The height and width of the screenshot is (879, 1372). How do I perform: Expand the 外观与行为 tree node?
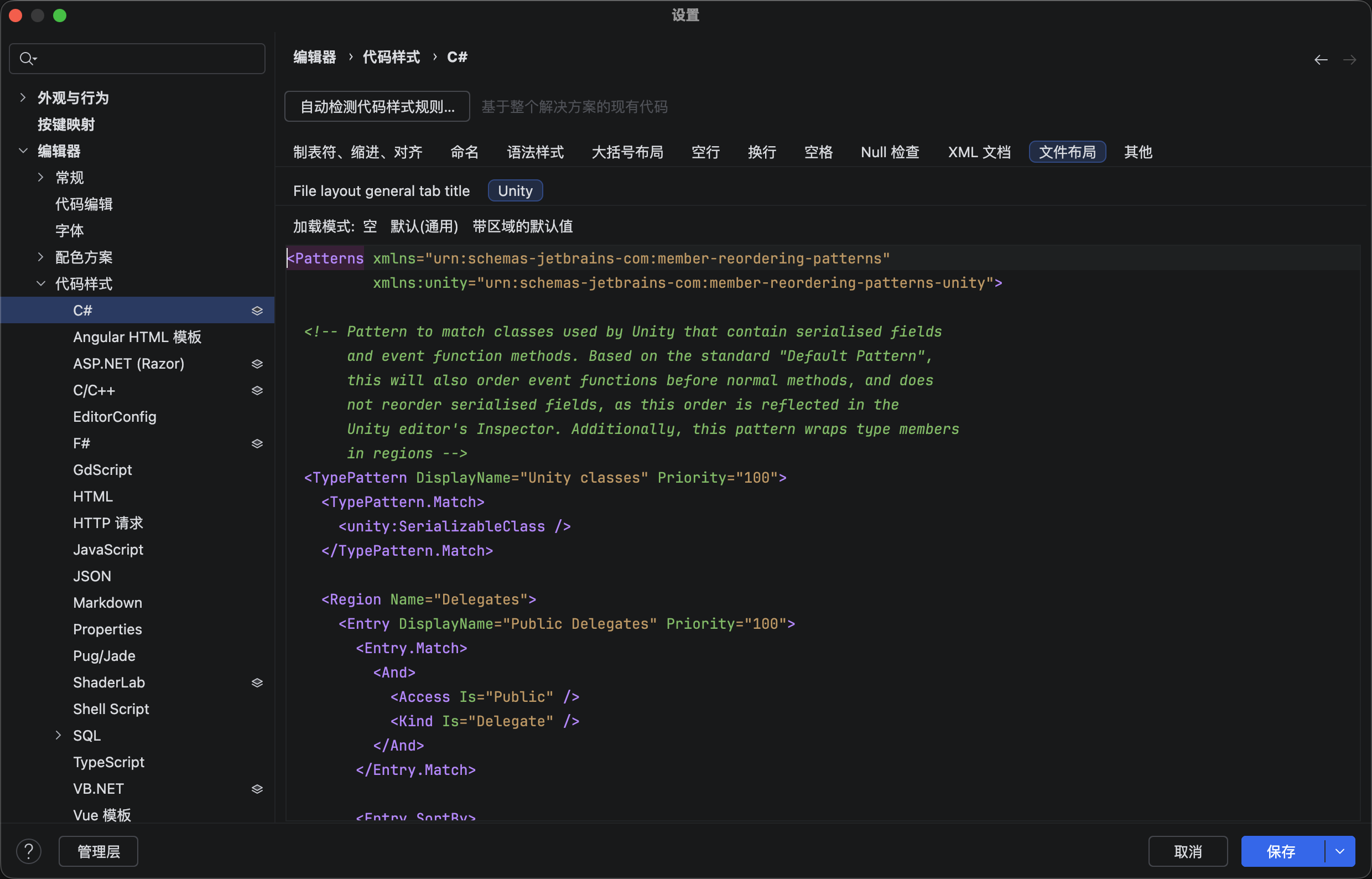point(23,97)
